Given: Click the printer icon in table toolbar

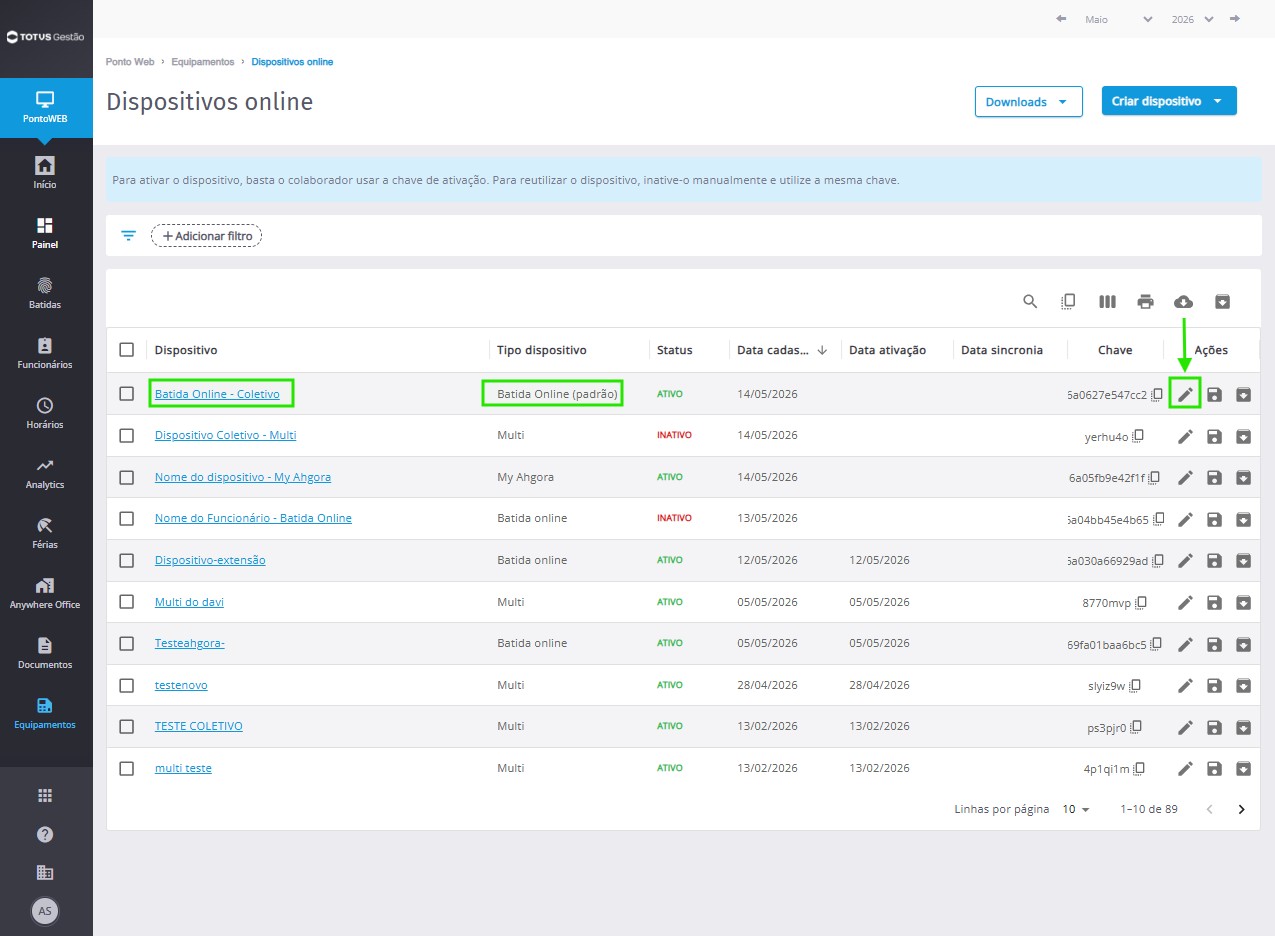Looking at the screenshot, I should [x=1145, y=301].
